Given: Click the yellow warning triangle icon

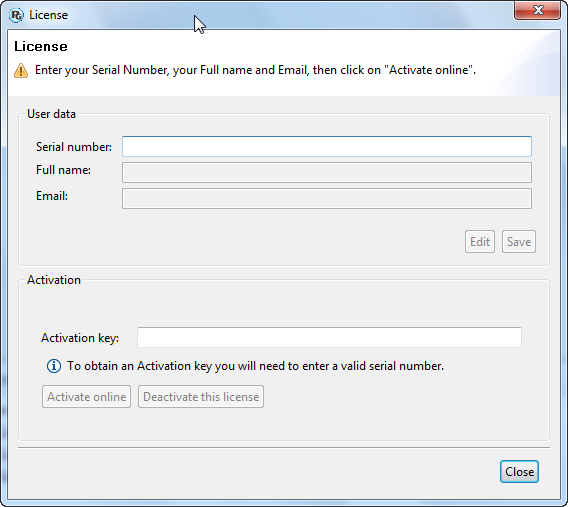Looking at the screenshot, I should pyautogui.click(x=21, y=70).
